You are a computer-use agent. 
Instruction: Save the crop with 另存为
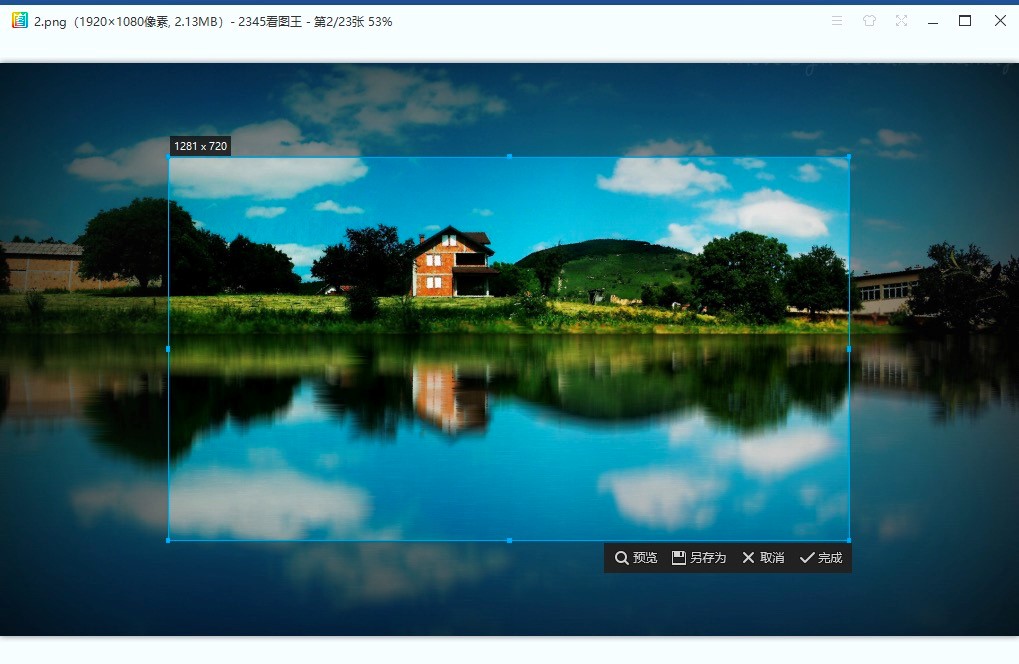click(x=699, y=557)
